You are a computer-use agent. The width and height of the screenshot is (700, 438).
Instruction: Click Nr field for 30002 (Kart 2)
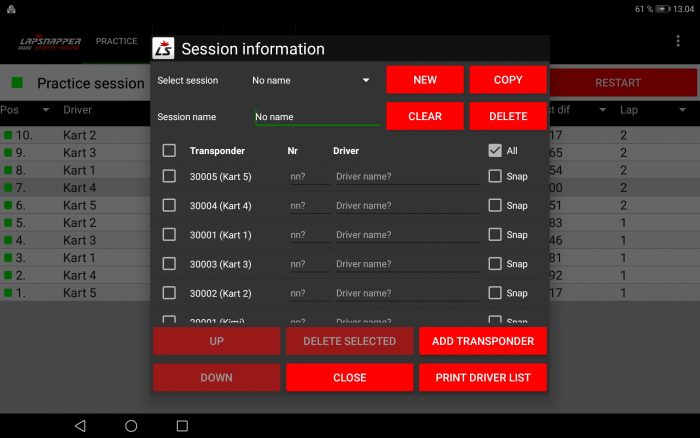(x=309, y=293)
